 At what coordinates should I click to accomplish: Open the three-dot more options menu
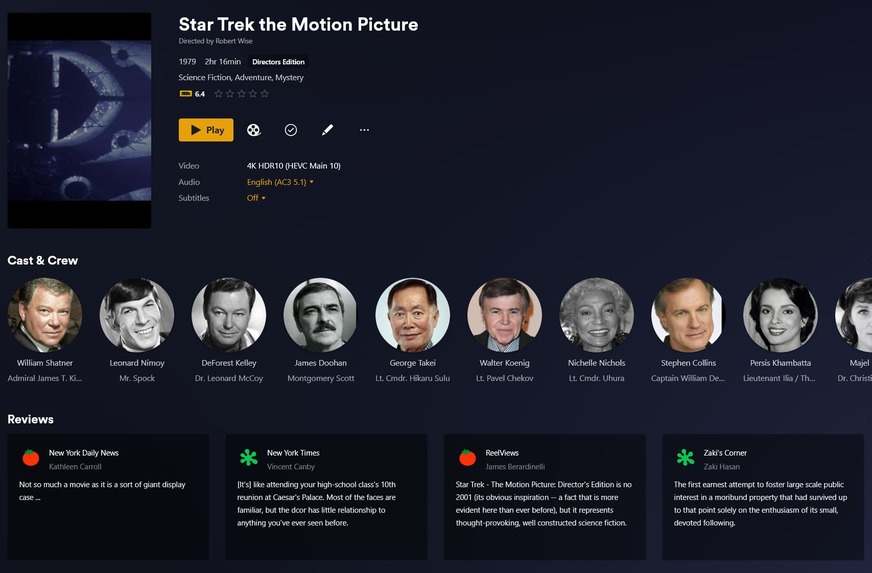click(364, 130)
